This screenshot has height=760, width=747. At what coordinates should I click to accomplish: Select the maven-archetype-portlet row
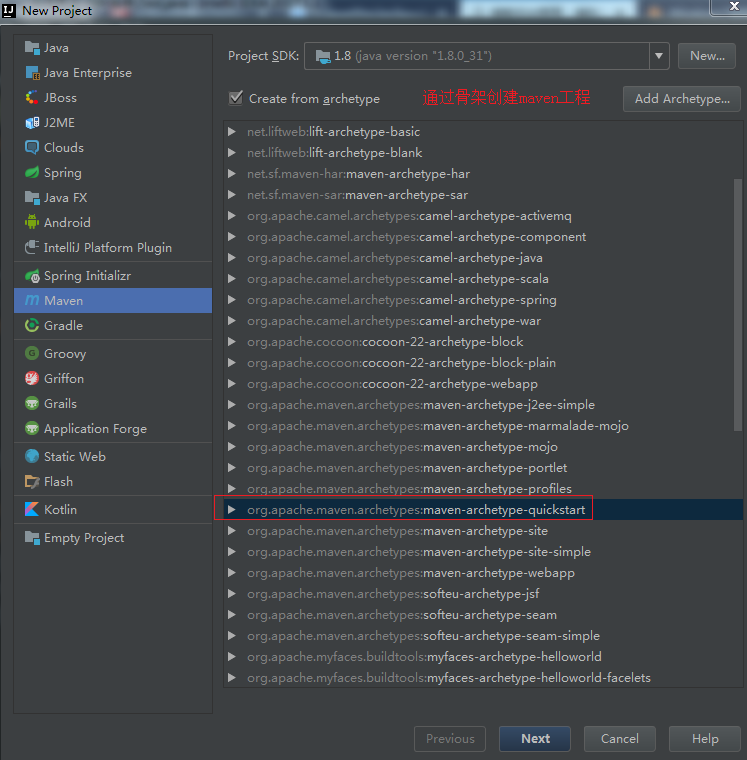[x=483, y=468]
